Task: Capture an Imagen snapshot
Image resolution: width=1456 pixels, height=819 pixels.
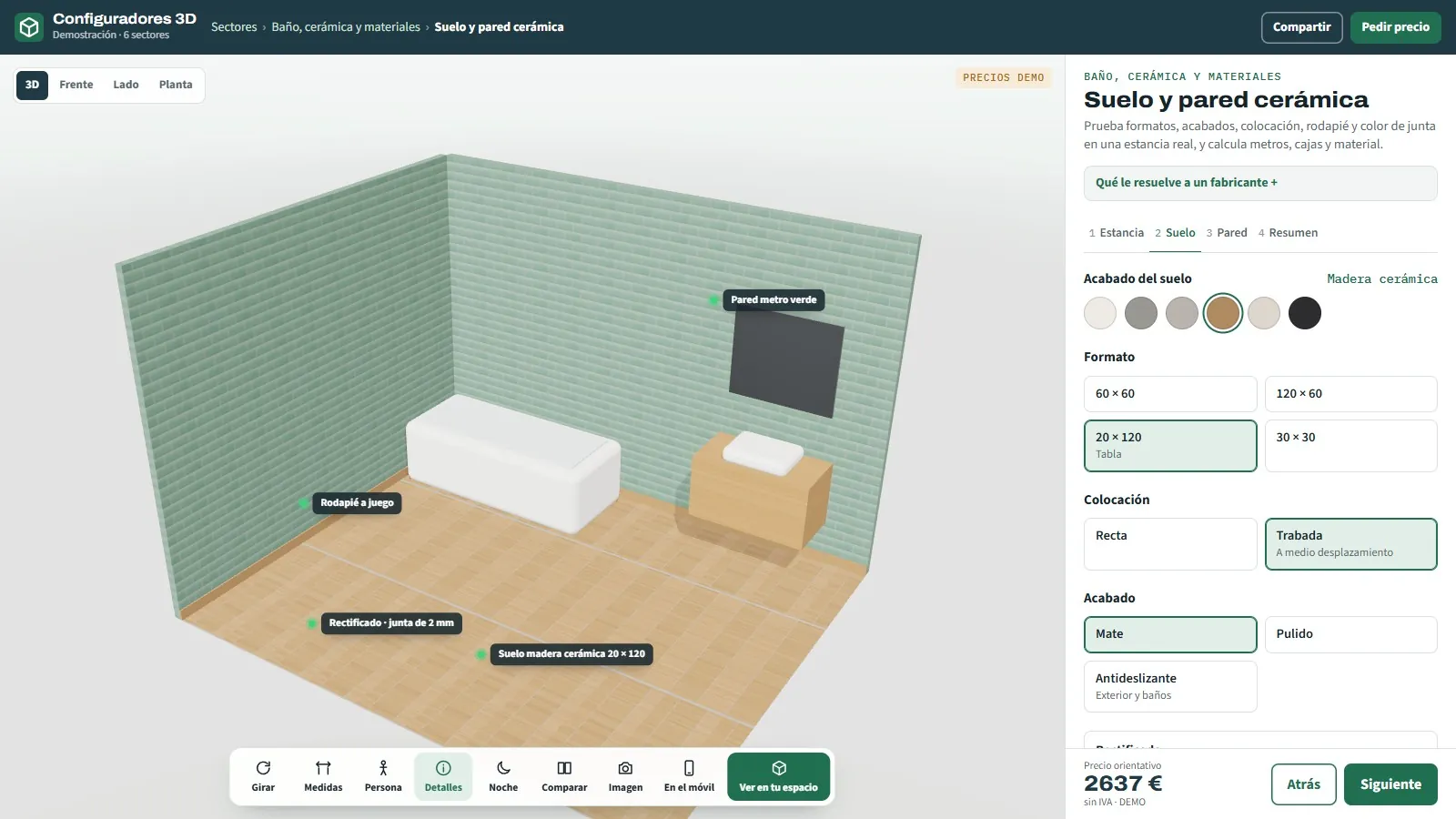Action: pyautogui.click(x=625, y=776)
